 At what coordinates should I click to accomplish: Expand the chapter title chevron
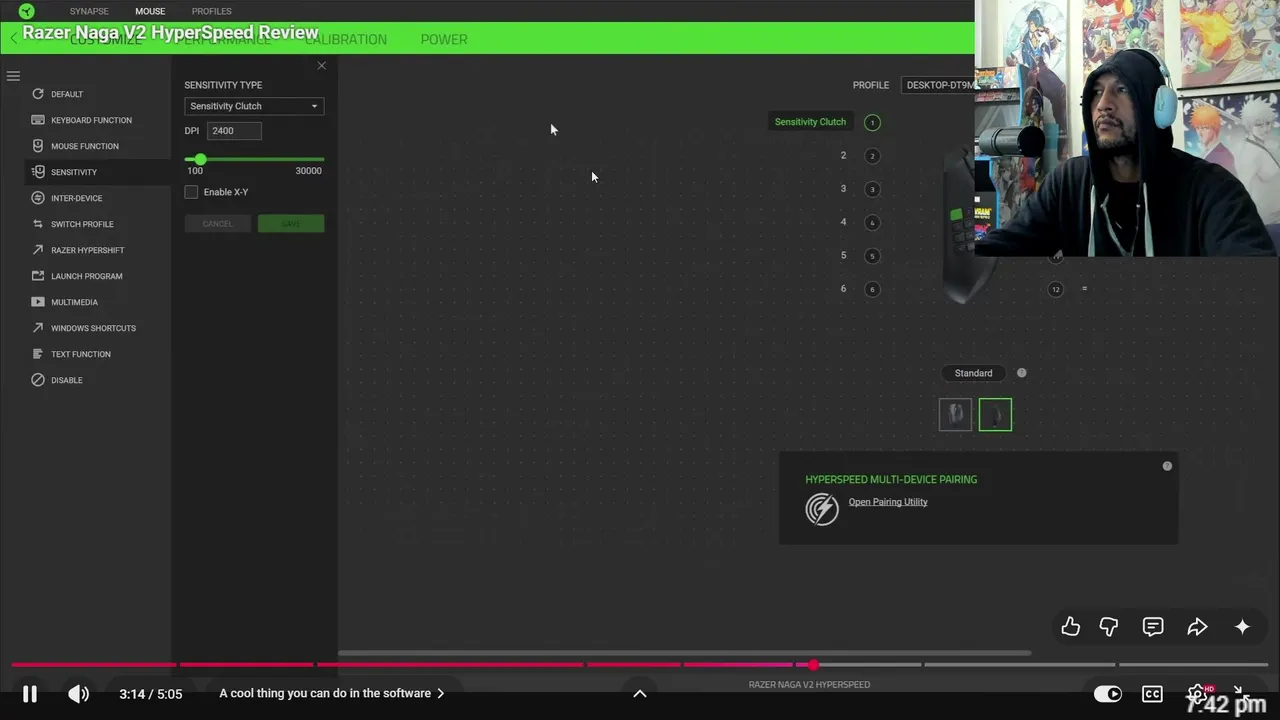(440, 693)
